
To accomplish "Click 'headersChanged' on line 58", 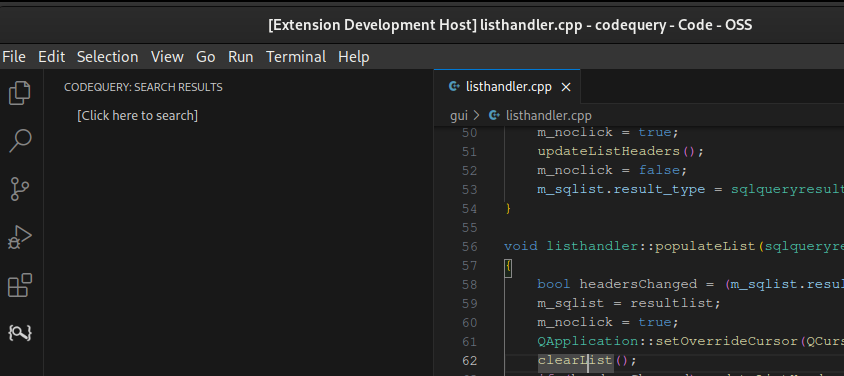I will [x=638, y=284].
